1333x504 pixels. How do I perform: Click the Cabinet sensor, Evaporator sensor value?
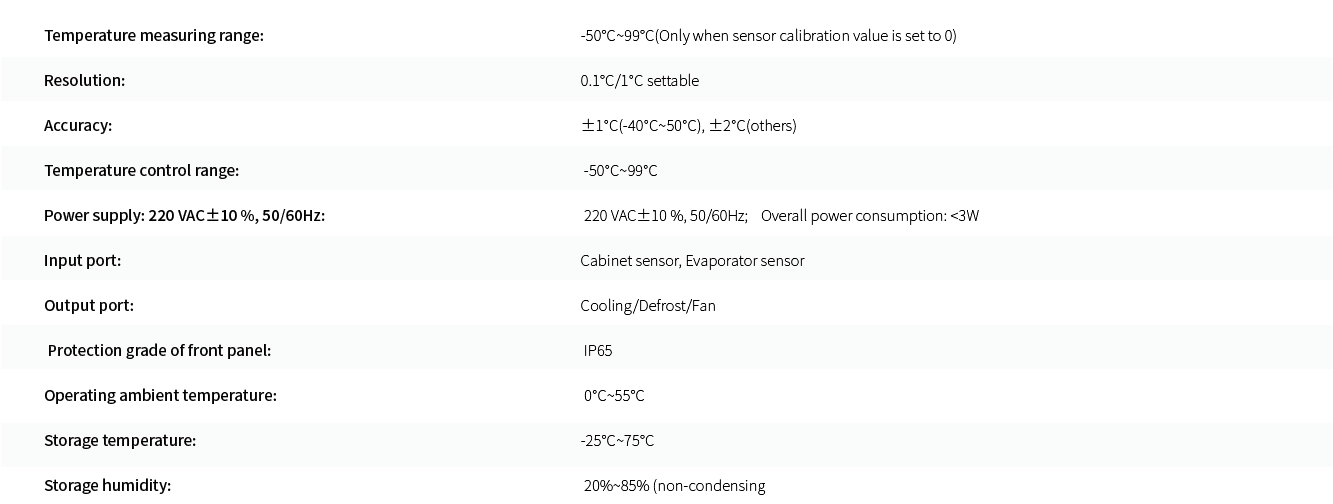tap(692, 261)
